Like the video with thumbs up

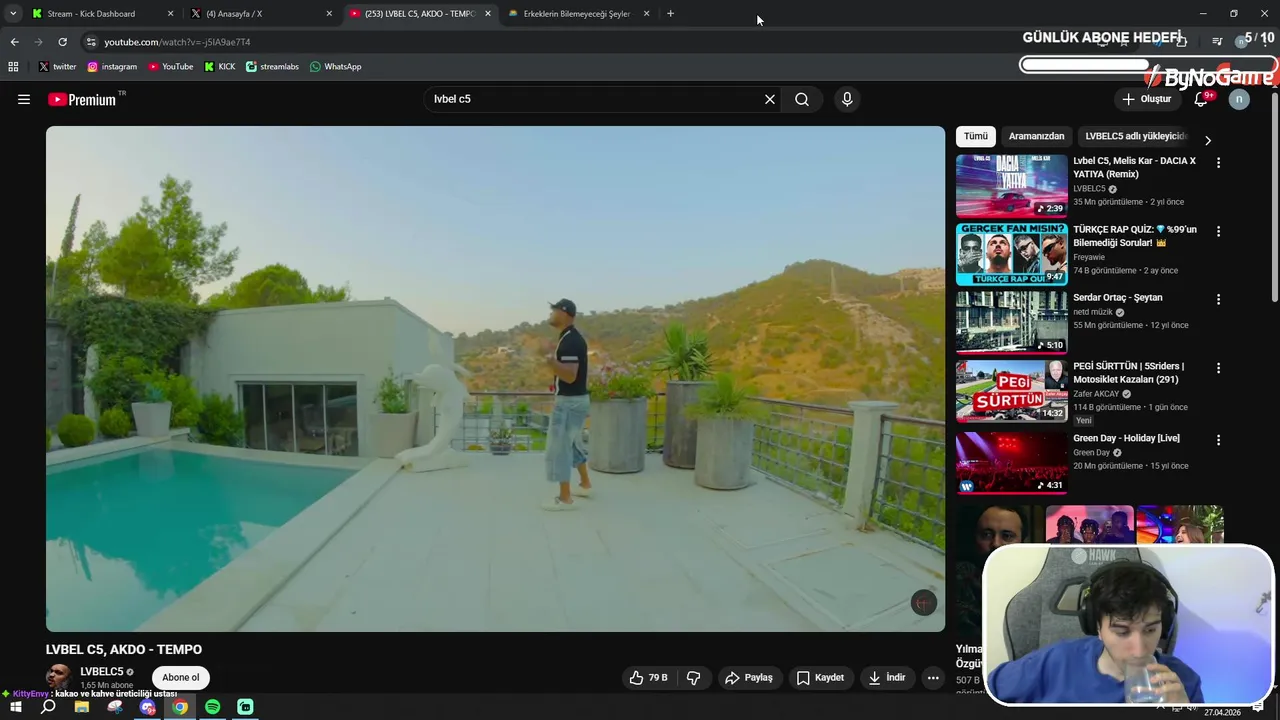(x=648, y=678)
